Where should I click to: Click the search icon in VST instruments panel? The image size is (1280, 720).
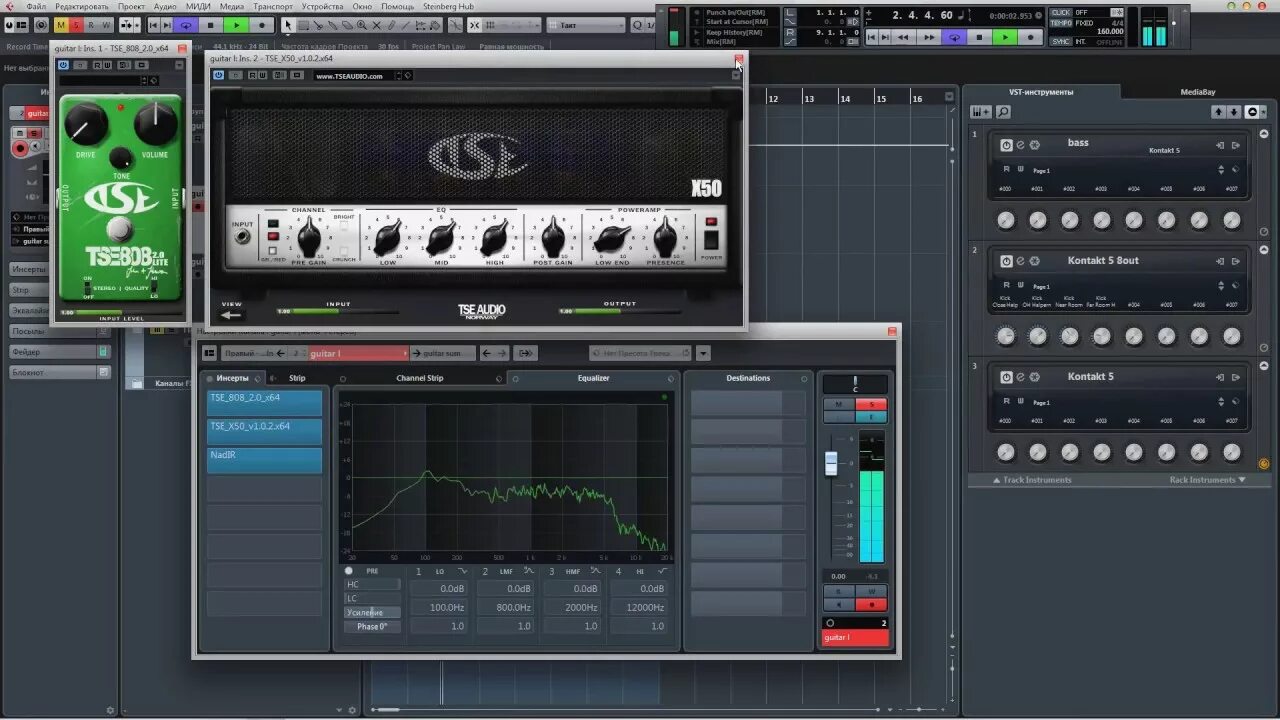click(1003, 112)
